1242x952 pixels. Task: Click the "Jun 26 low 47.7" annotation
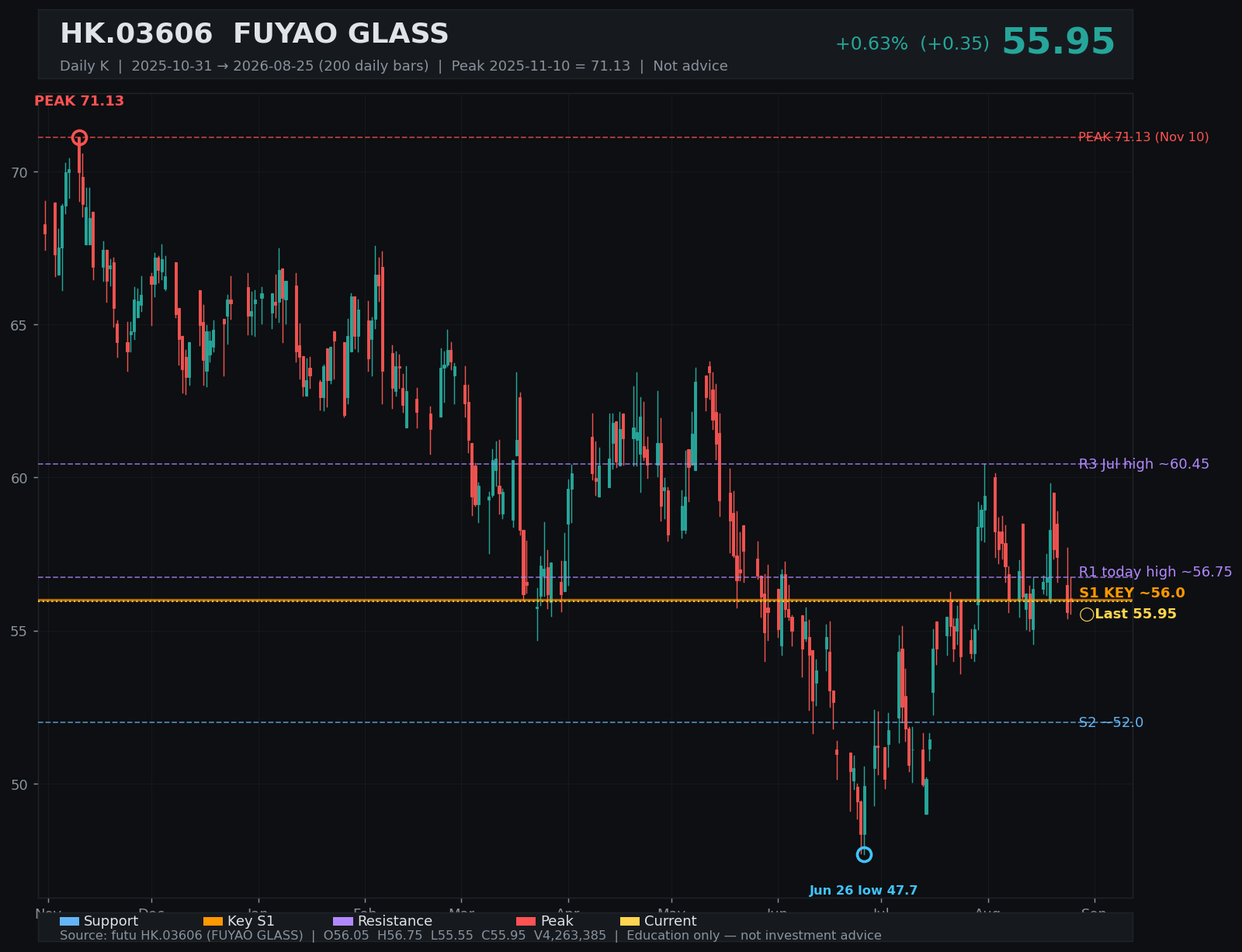click(863, 891)
